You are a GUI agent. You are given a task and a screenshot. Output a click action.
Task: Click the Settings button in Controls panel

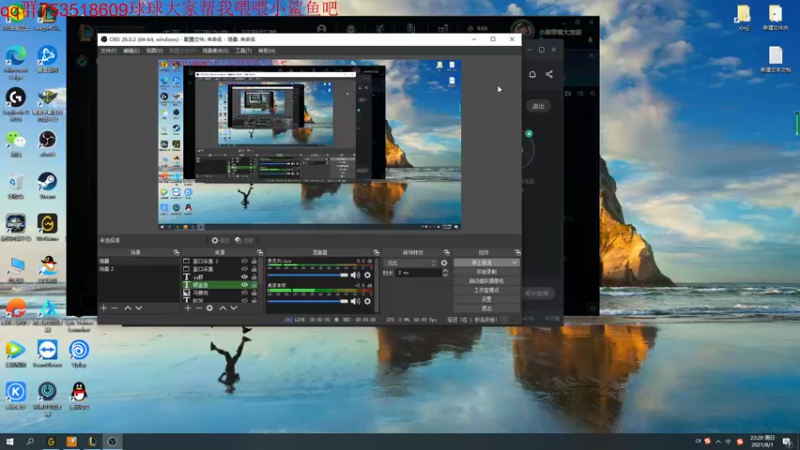coord(486,299)
